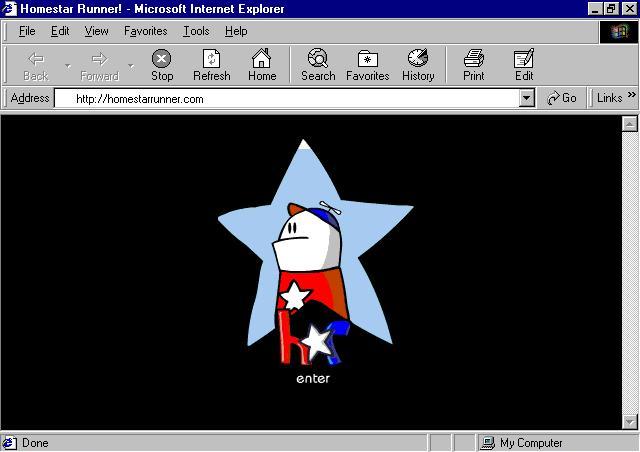Click the Go button

click(562, 98)
